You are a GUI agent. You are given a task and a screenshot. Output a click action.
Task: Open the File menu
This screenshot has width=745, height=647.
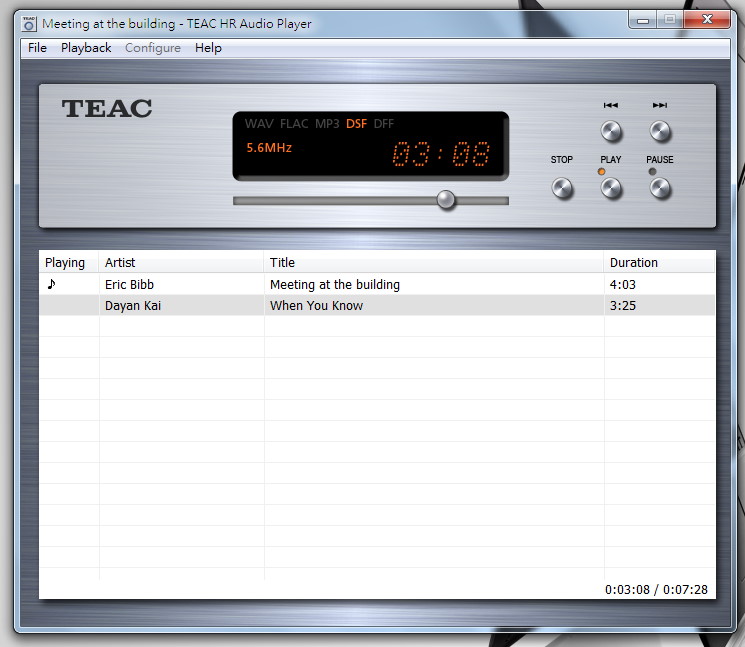(x=37, y=48)
